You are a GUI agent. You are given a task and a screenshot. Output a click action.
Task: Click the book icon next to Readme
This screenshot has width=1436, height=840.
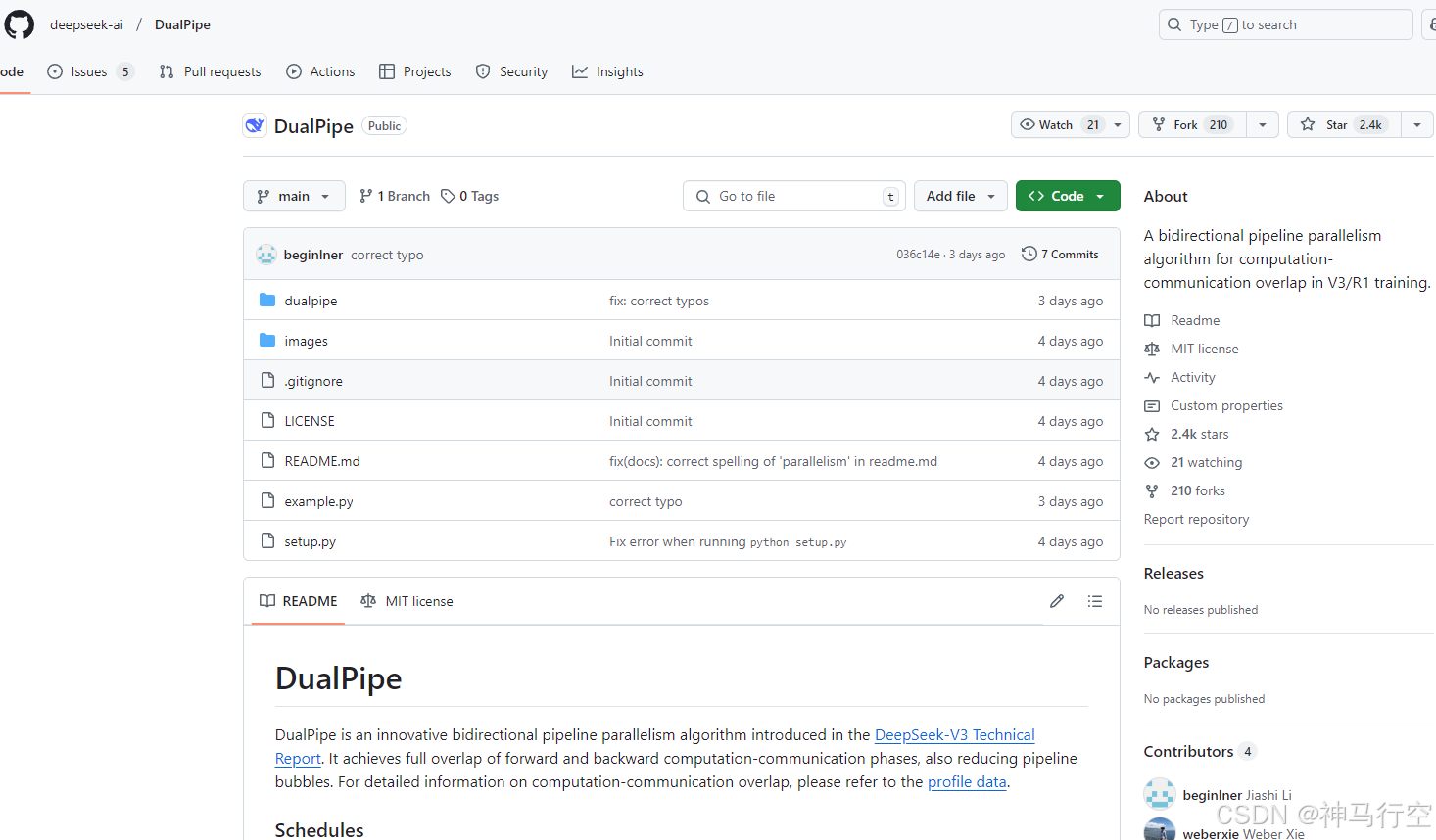point(1152,320)
